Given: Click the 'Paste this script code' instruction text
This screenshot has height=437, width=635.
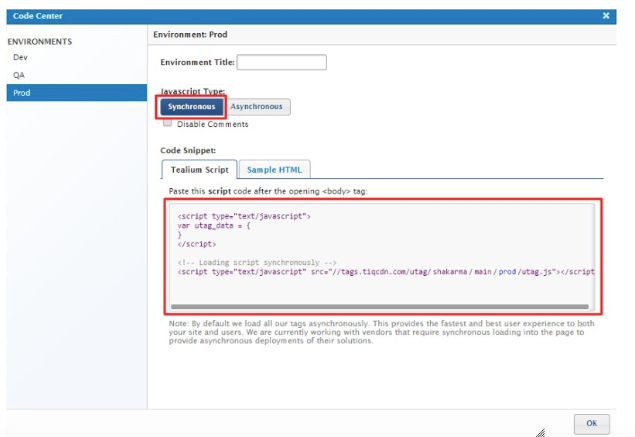Looking at the screenshot, I should click(268, 191).
